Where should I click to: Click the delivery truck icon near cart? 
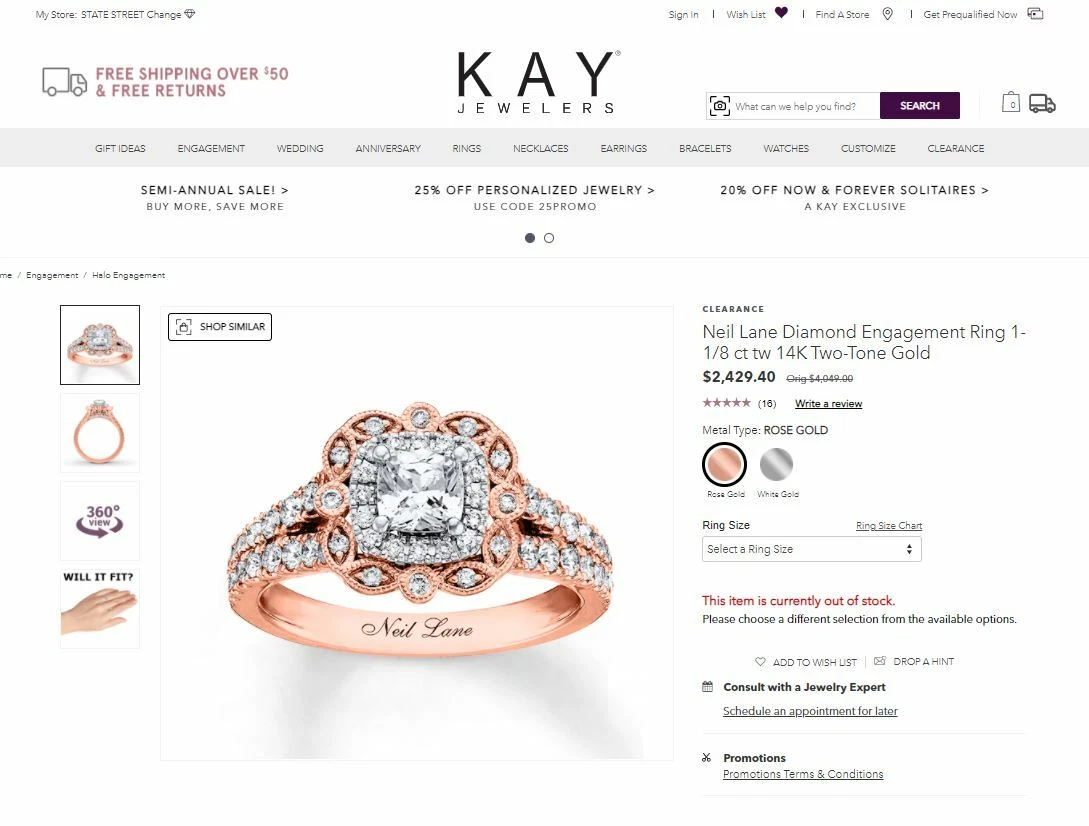click(x=1042, y=104)
